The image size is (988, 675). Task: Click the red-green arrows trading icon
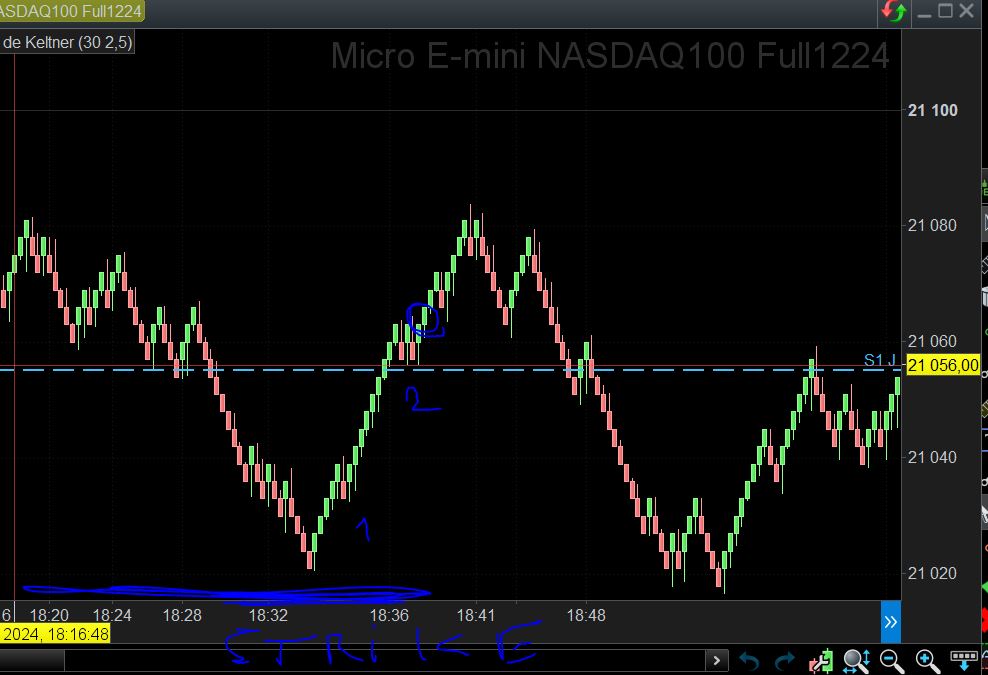coord(893,11)
